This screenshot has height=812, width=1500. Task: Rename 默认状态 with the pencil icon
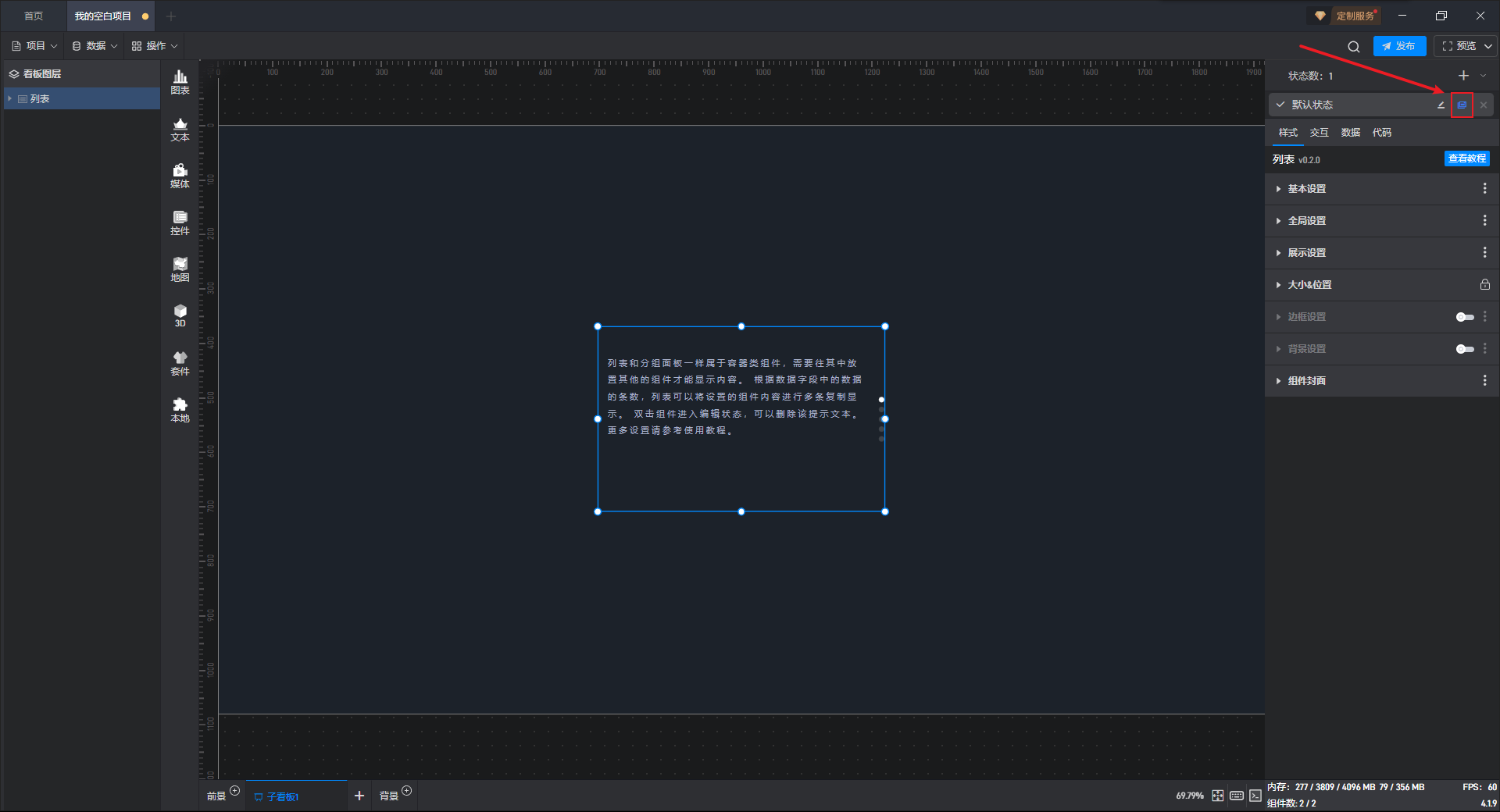click(x=1441, y=105)
